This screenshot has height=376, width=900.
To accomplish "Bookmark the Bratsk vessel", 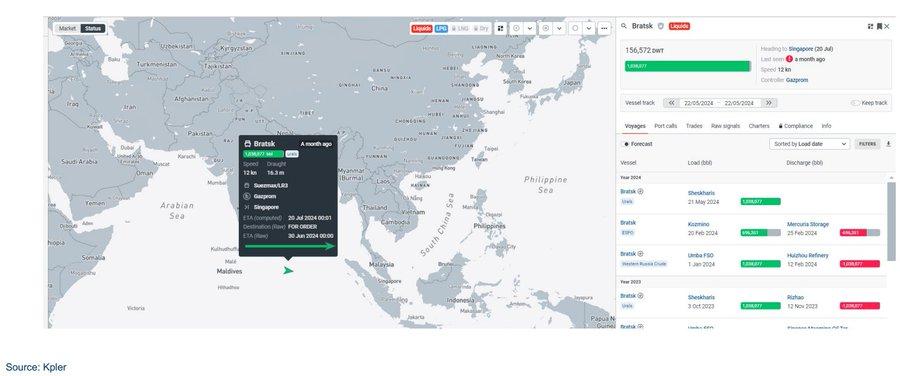I will pyautogui.click(x=879, y=26).
